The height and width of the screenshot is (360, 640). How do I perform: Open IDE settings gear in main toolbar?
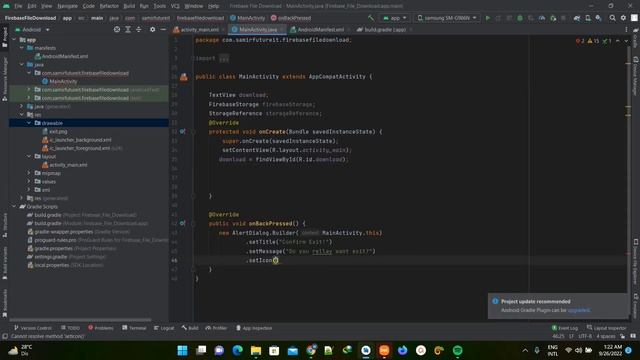[623, 18]
